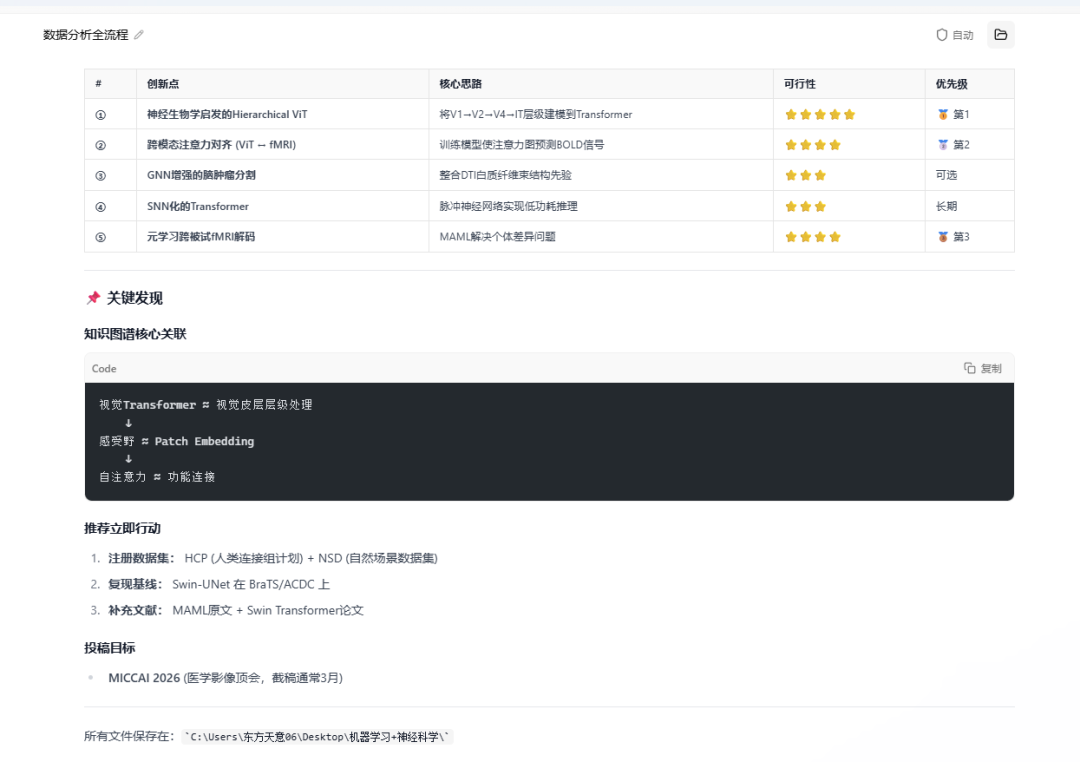Click star rating in GNN增强的脑肿瘤分割 row
The height and width of the screenshot is (762, 1080).
(x=805, y=175)
